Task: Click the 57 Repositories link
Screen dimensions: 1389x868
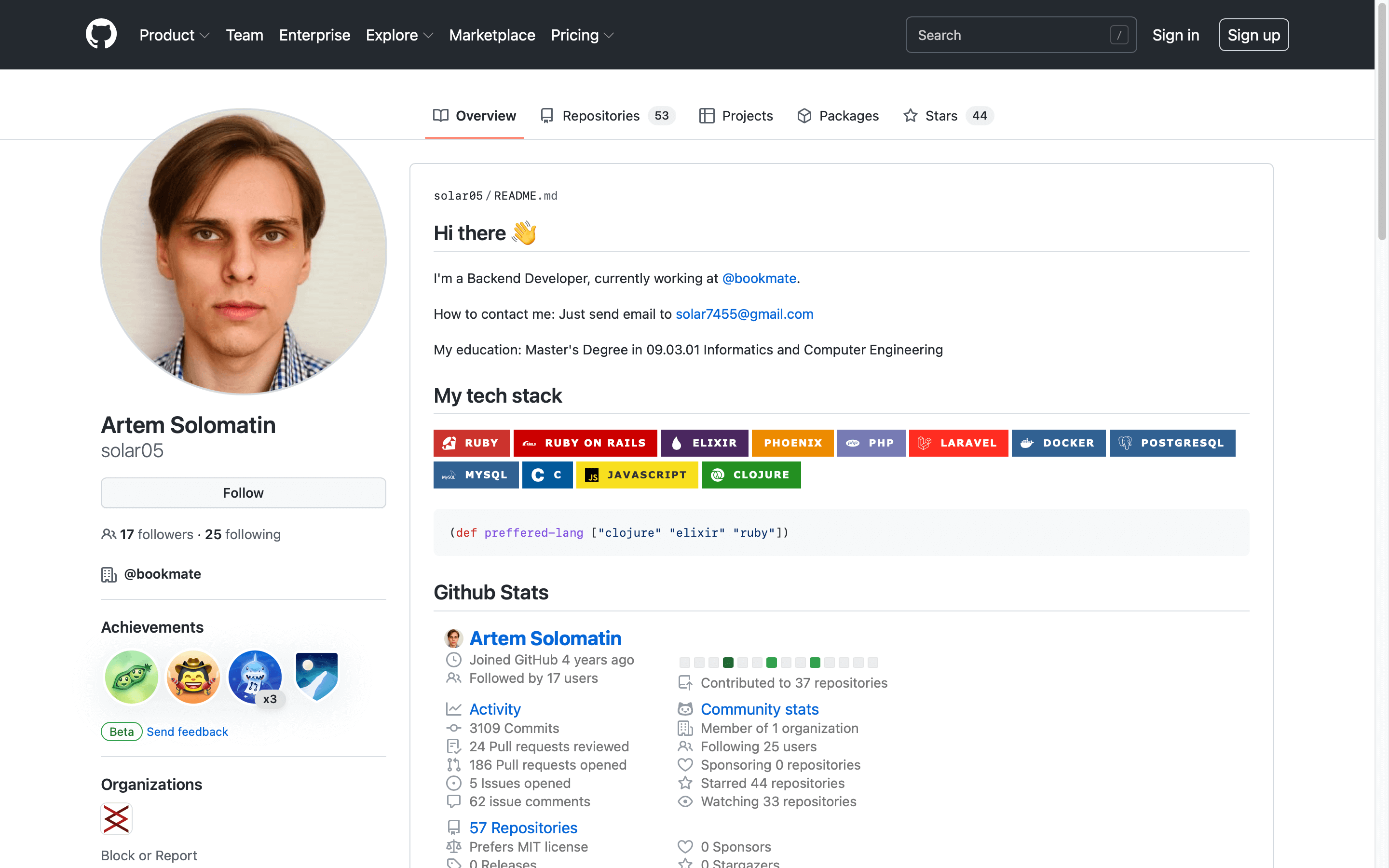Action: [x=523, y=827]
